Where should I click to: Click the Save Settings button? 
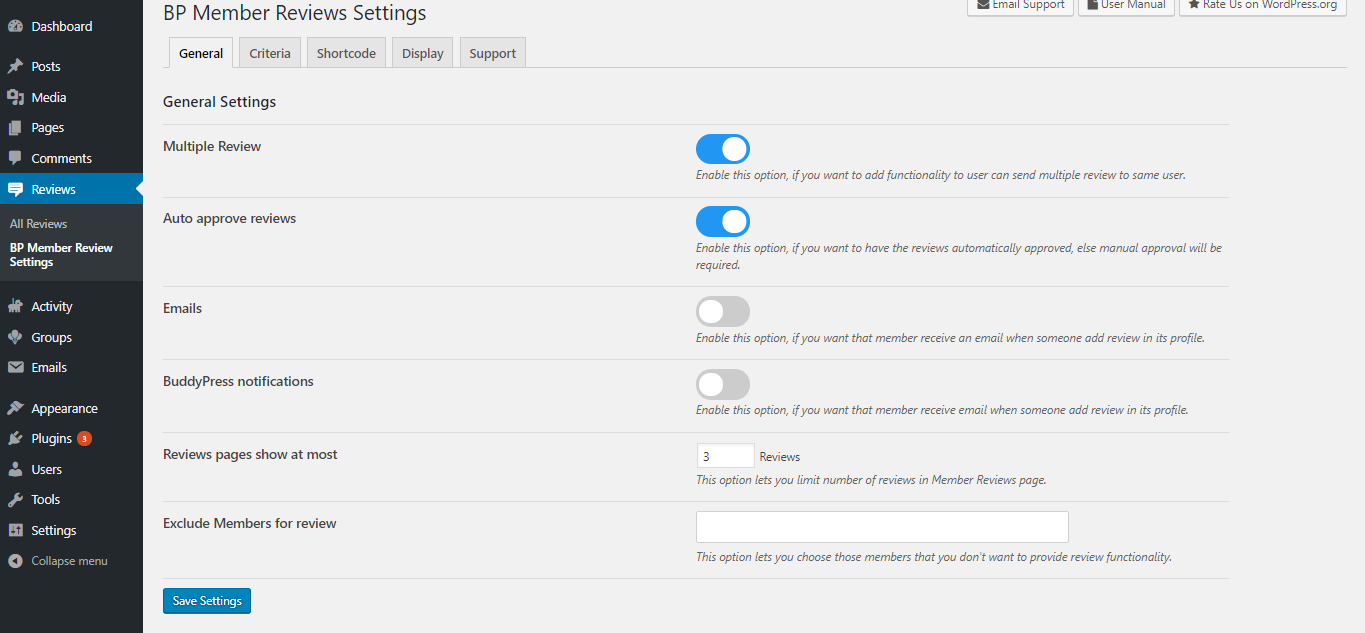pos(207,601)
